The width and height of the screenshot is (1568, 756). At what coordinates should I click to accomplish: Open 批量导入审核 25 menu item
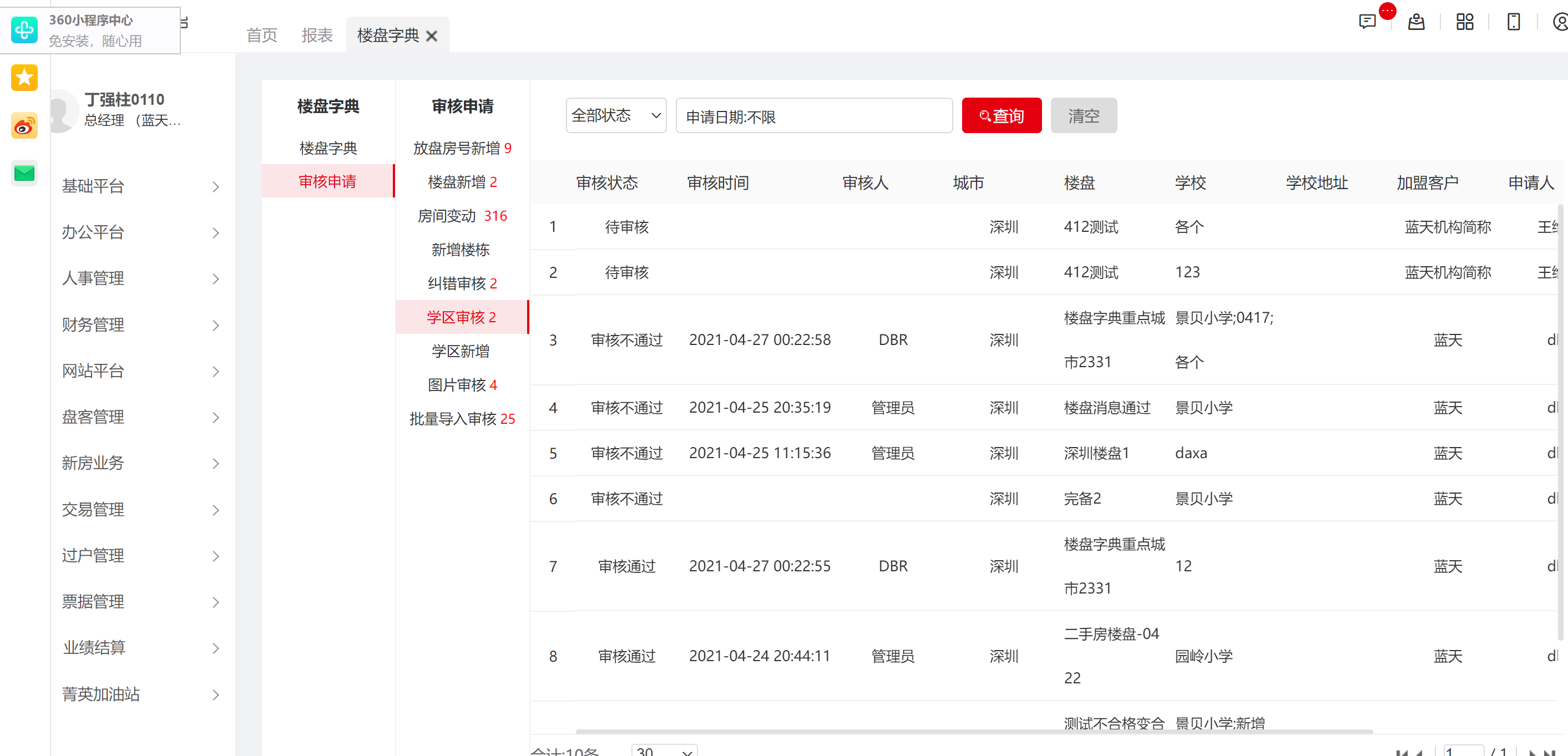462,419
